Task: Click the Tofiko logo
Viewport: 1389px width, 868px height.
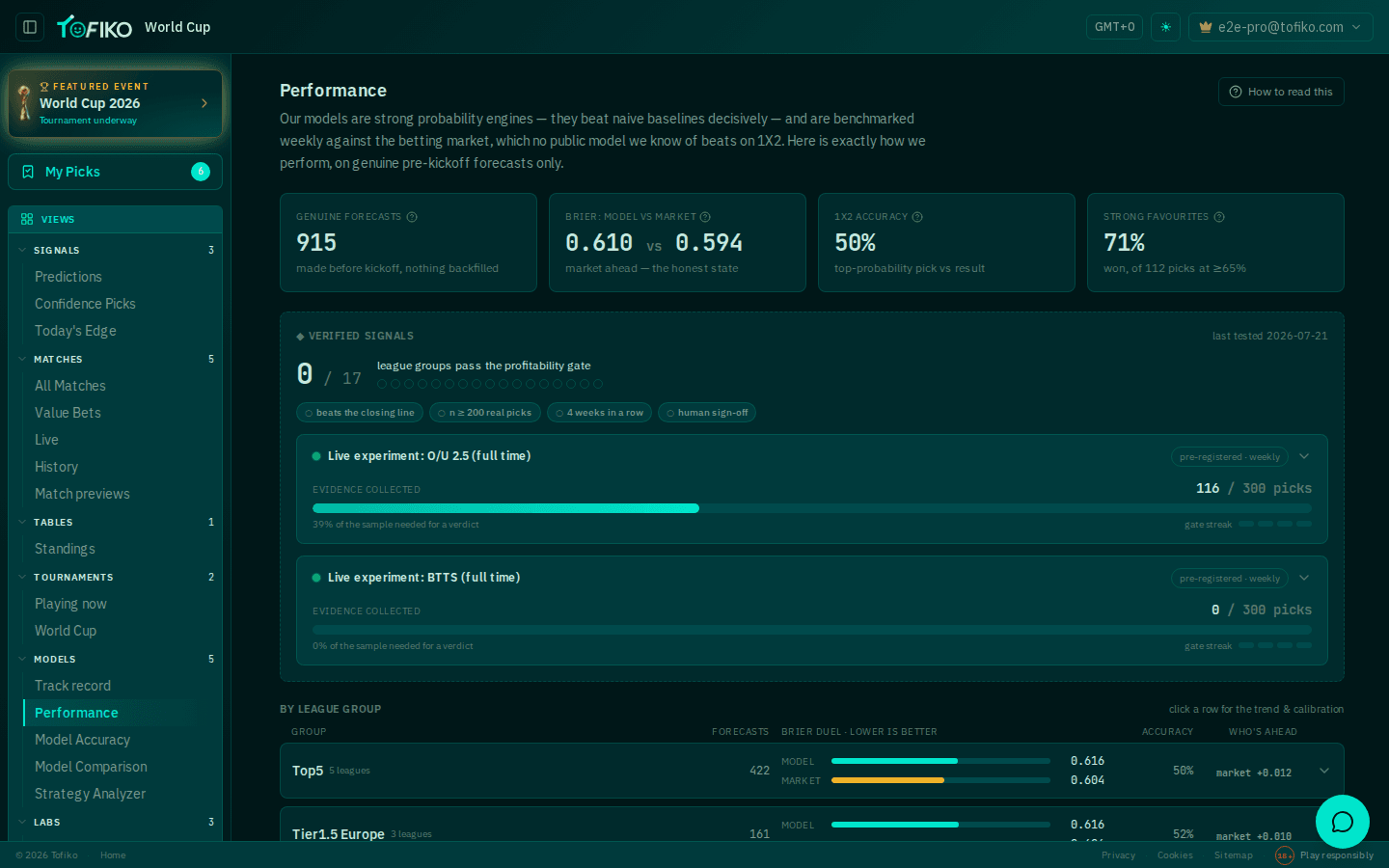Action: point(95,27)
